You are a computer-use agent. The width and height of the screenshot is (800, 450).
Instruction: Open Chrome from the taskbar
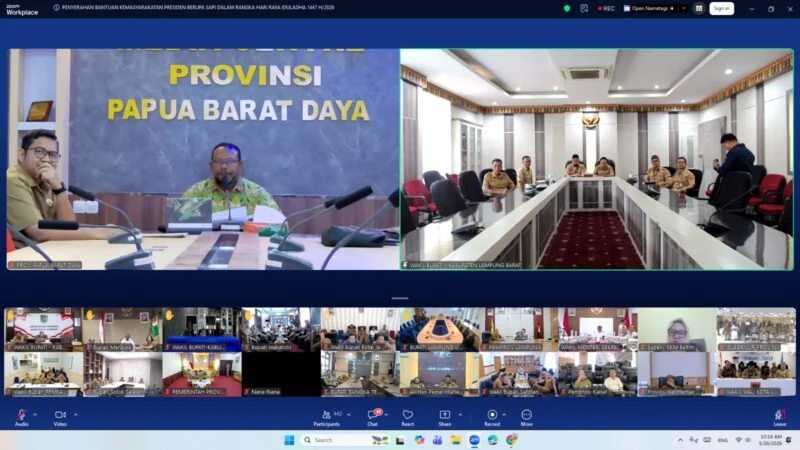click(x=511, y=440)
